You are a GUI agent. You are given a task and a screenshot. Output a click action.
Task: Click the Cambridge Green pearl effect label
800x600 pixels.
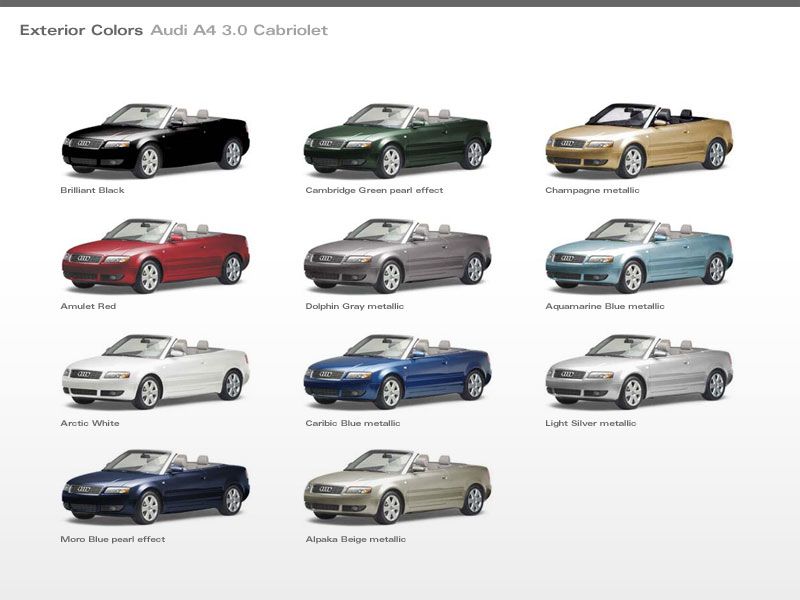(374, 190)
